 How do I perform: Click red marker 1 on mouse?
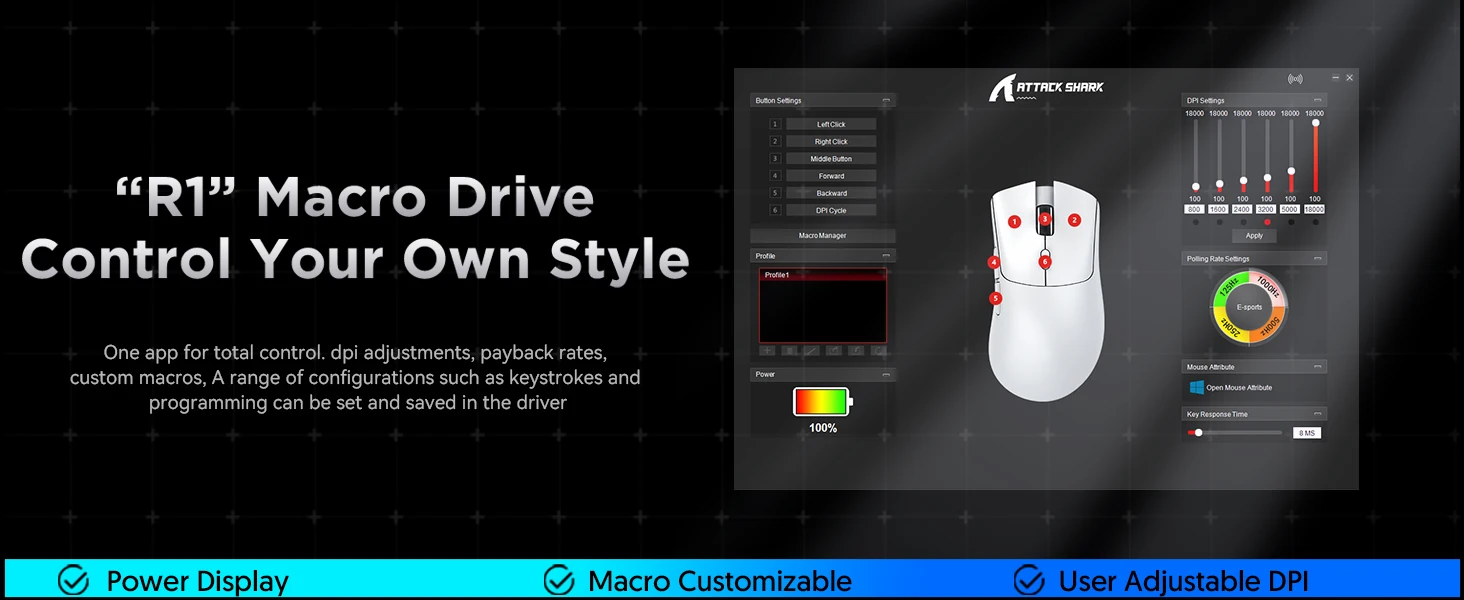coord(1014,222)
